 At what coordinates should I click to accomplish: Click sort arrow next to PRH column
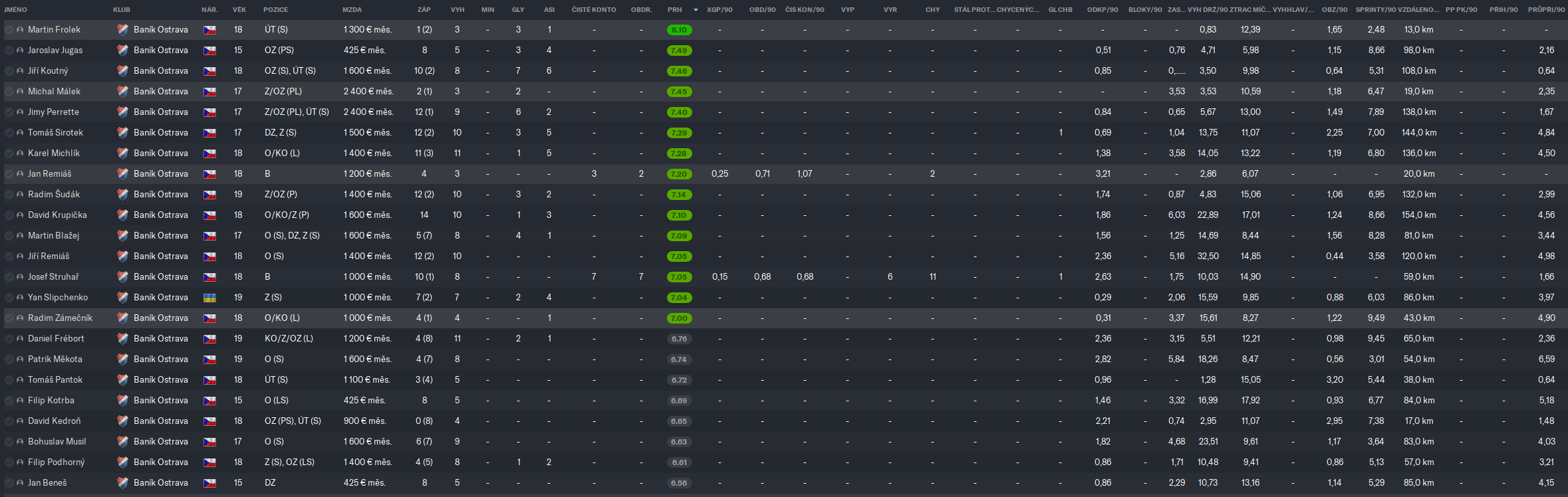[x=696, y=10]
